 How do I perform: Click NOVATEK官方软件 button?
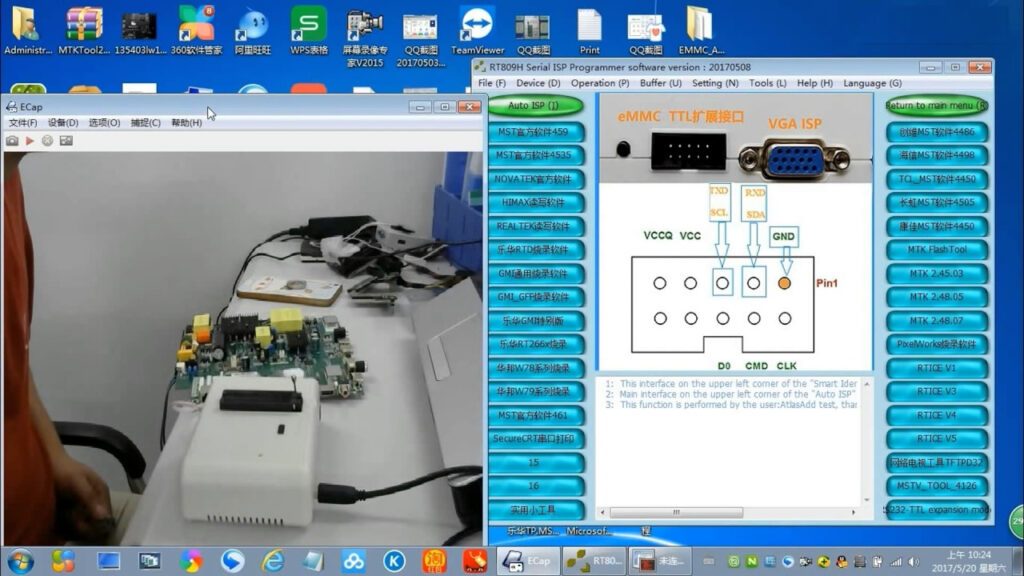535,179
